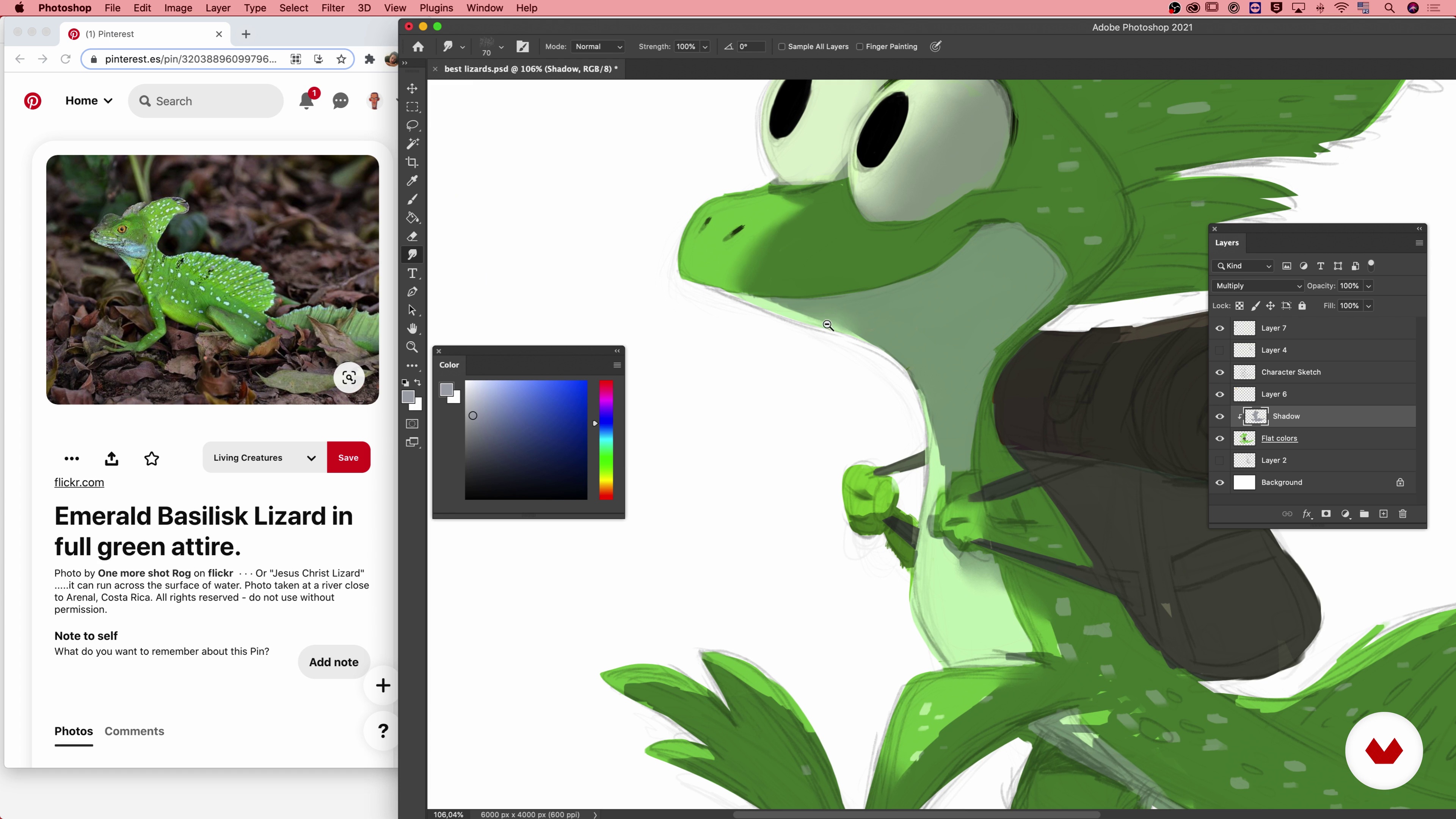This screenshot has height=819, width=1456.
Task: Open the Select menu
Action: point(293,8)
